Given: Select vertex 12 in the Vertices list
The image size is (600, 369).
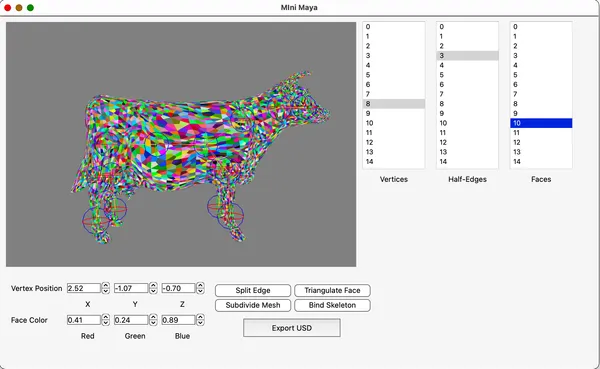Looking at the screenshot, I should (x=394, y=142).
